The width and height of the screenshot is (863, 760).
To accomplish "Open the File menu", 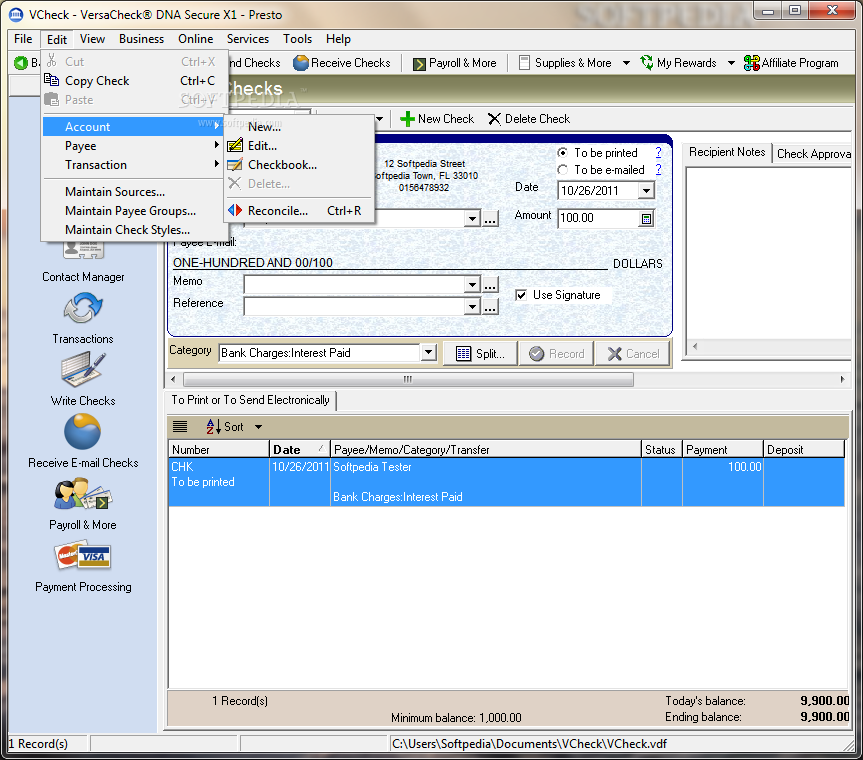I will [x=23, y=39].
